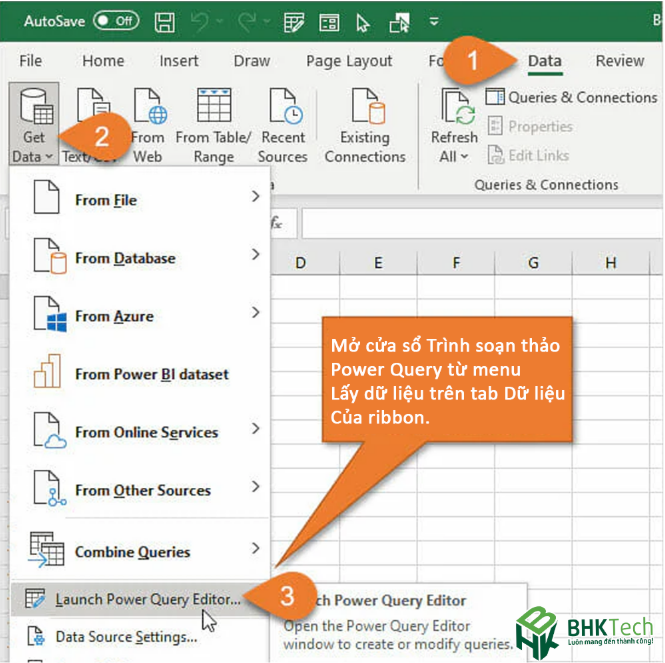
Task: Click Launch Power Query Editor
Action: [x=140, y=599]
